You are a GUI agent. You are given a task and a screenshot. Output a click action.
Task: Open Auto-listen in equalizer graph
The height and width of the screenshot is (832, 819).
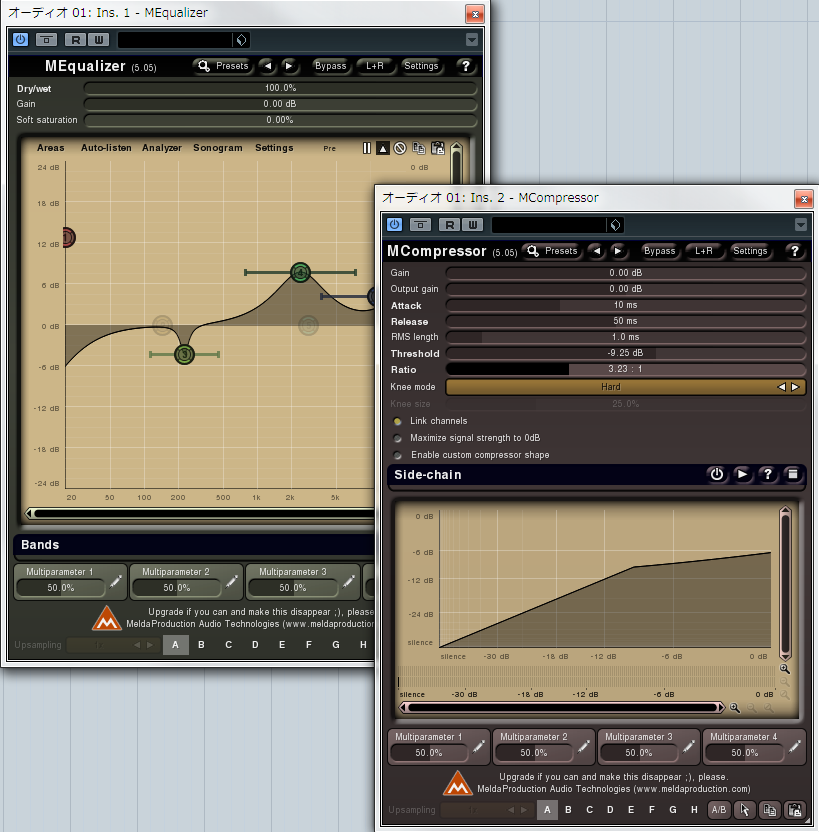[106, 148]
